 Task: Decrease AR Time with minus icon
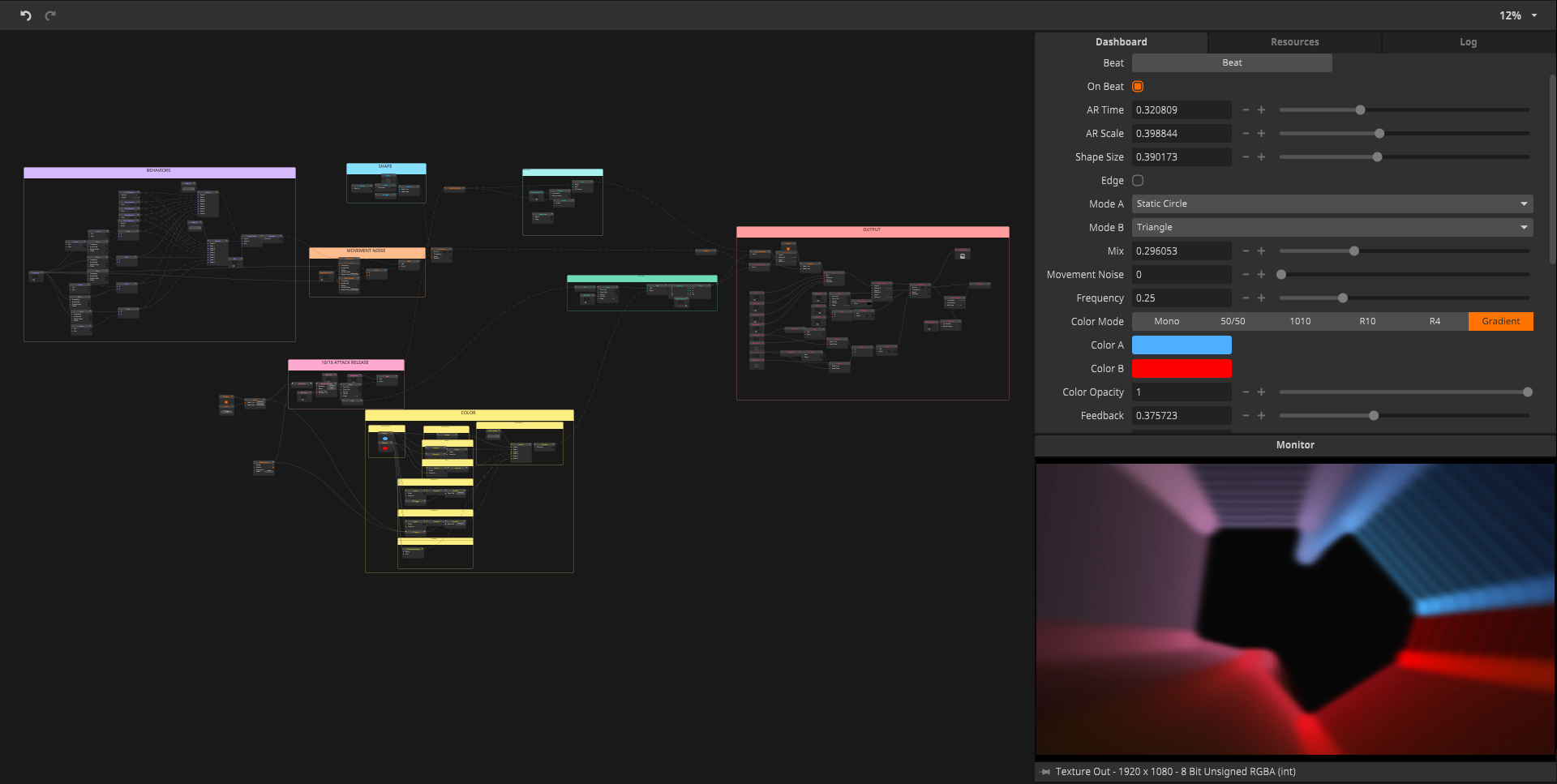(1246, 110)
